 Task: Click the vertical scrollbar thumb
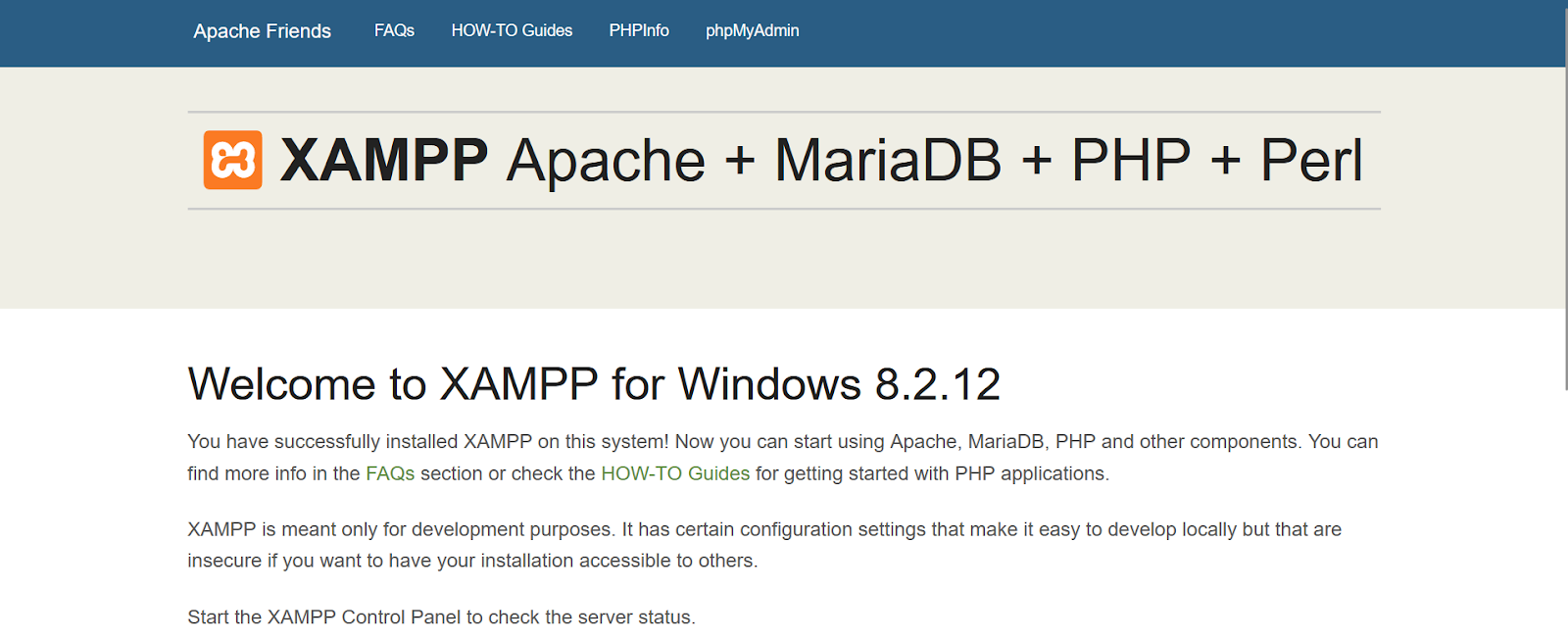(x=1565, y=196)
